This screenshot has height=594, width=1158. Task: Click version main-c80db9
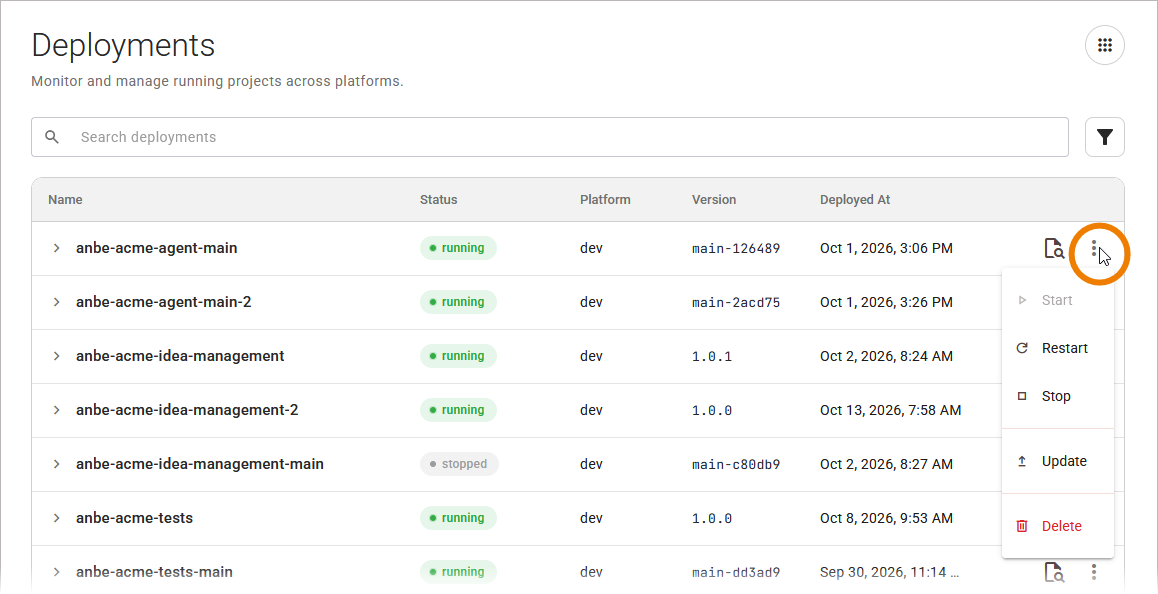pyautogui.click(x=736, y=464)
